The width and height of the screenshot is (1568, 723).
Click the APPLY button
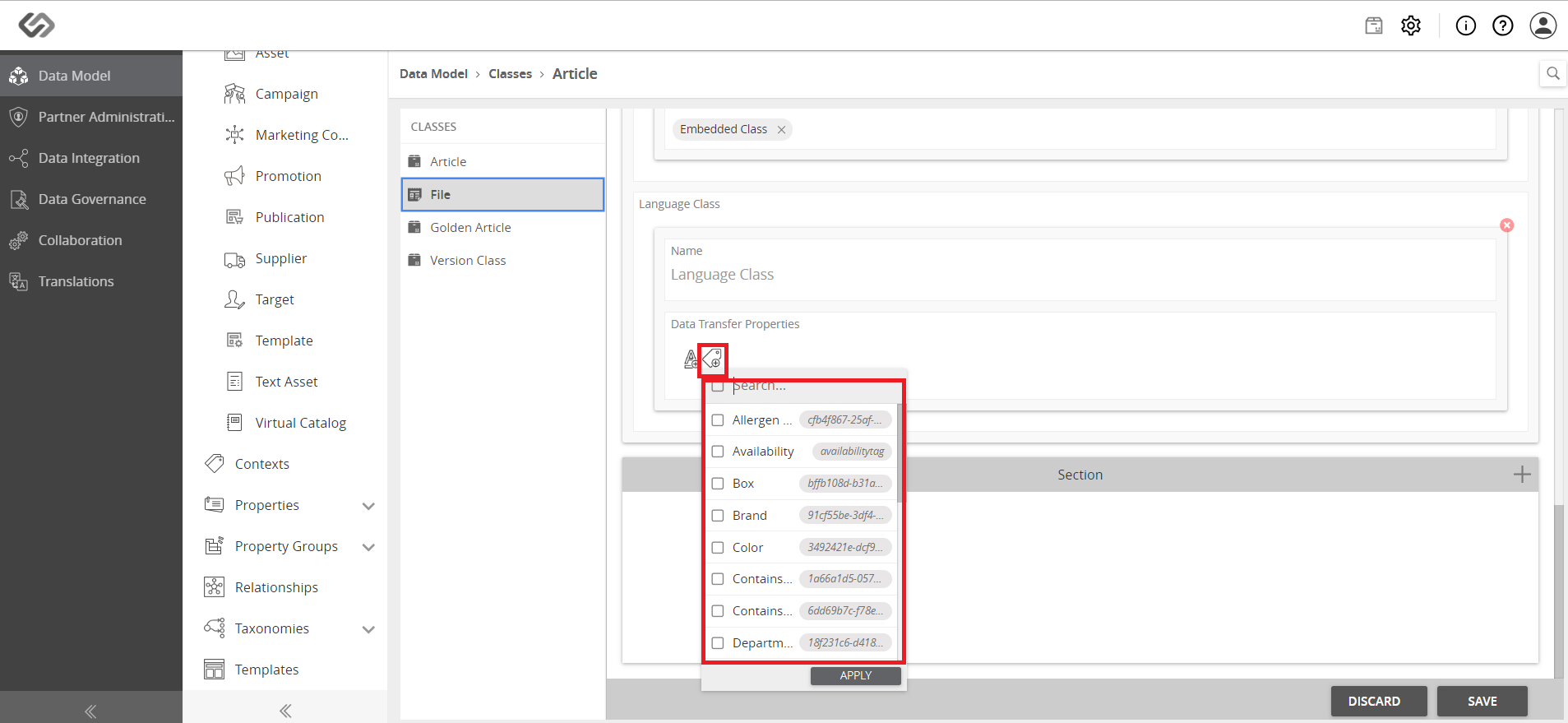pyautogui.click(x=856, y=675)
